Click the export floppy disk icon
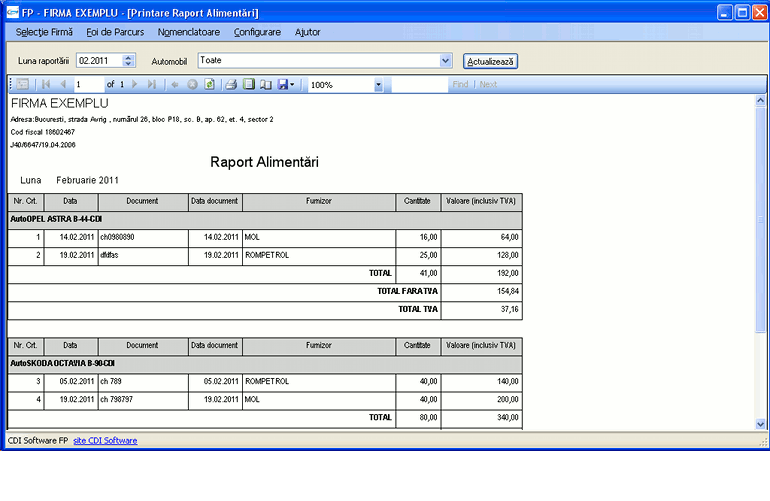The width and height of the screenshot is (770, 501). pos(283,84)
